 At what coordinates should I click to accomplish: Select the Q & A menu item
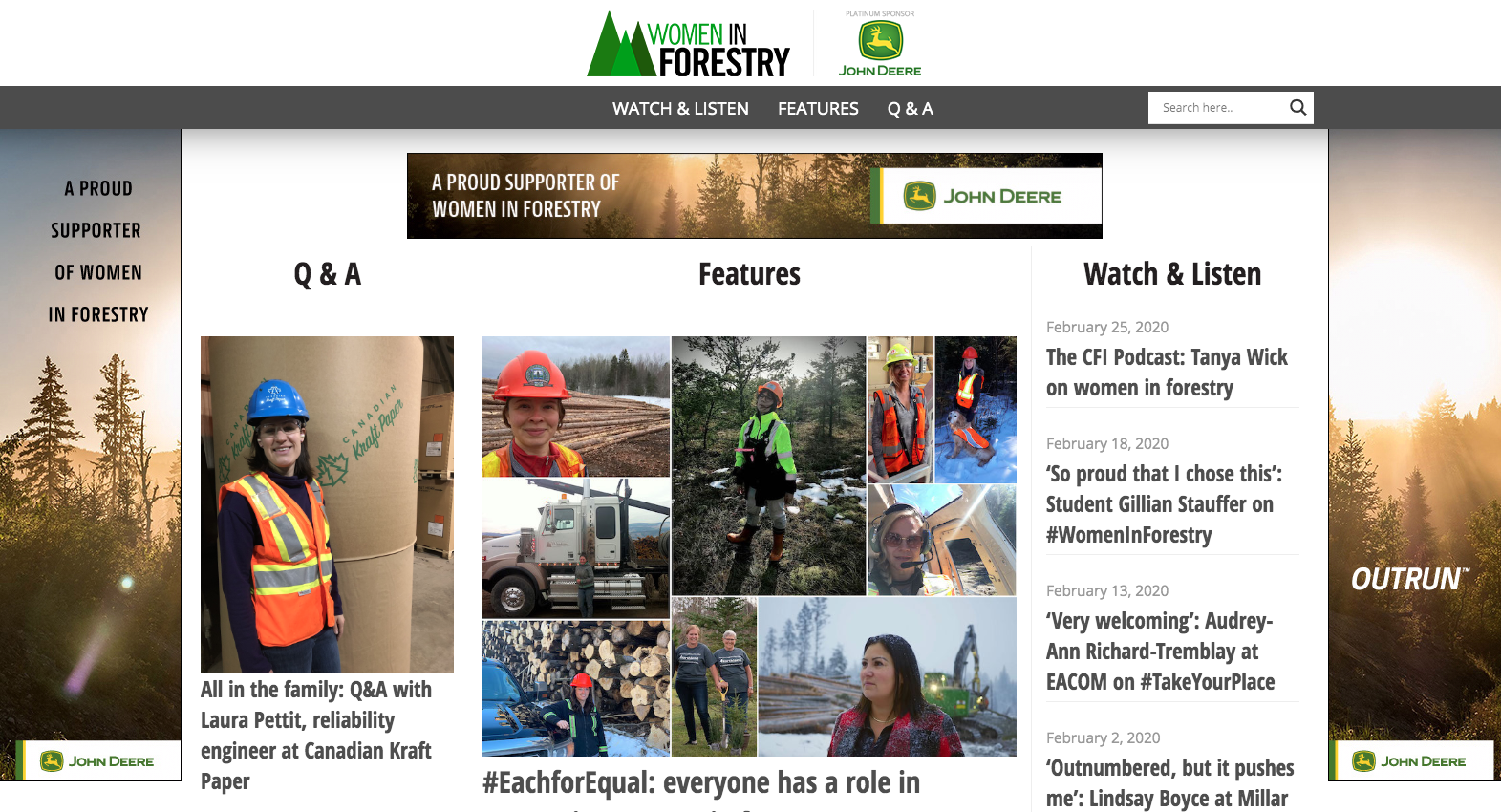tap(910, 109)
